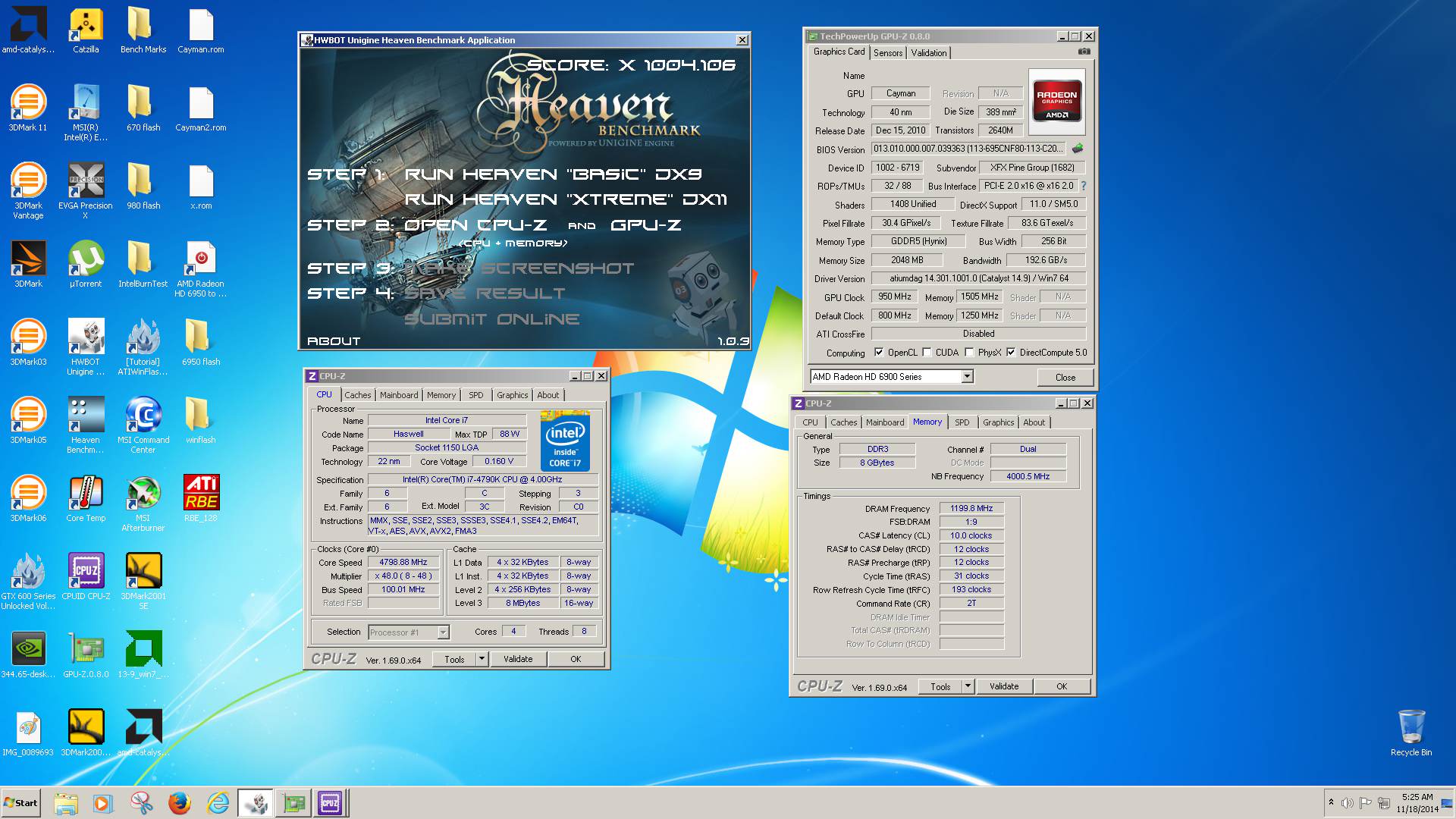Click the GPU-Z screenshot camera icon

(1084, 52)
